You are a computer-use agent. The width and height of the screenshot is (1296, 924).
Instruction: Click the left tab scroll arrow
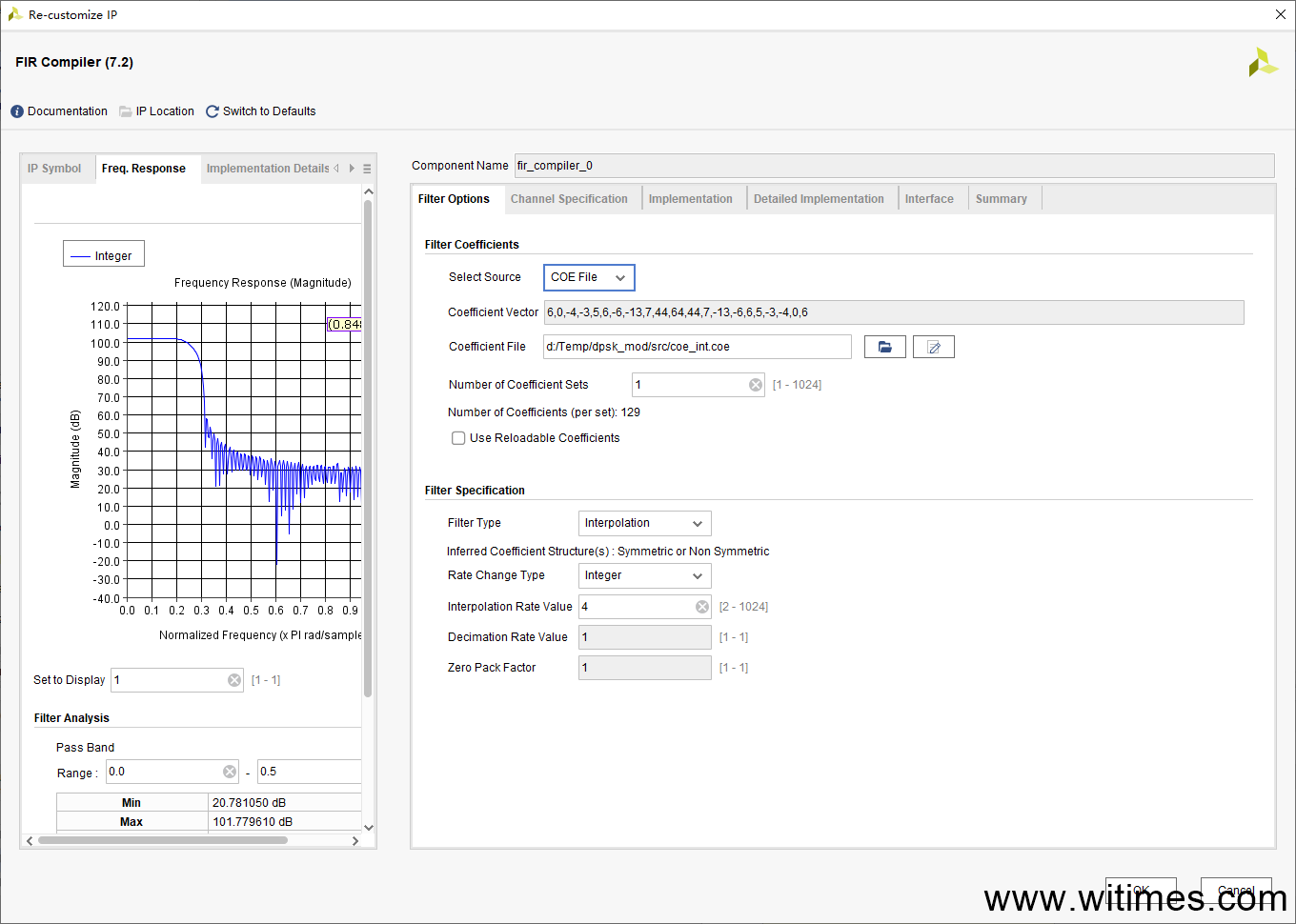[336, 169]
